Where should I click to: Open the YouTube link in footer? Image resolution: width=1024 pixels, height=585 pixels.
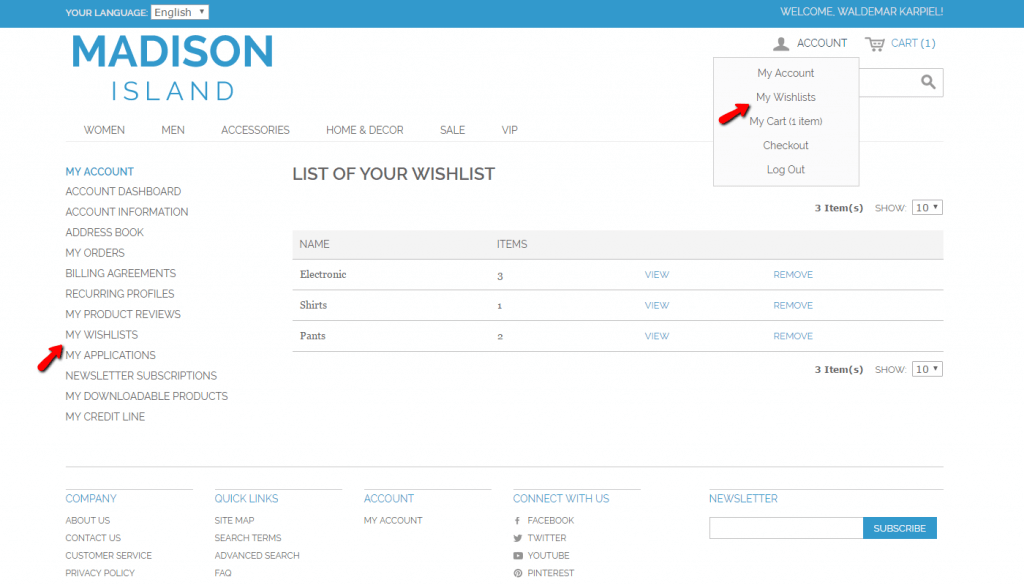point(548,556)
